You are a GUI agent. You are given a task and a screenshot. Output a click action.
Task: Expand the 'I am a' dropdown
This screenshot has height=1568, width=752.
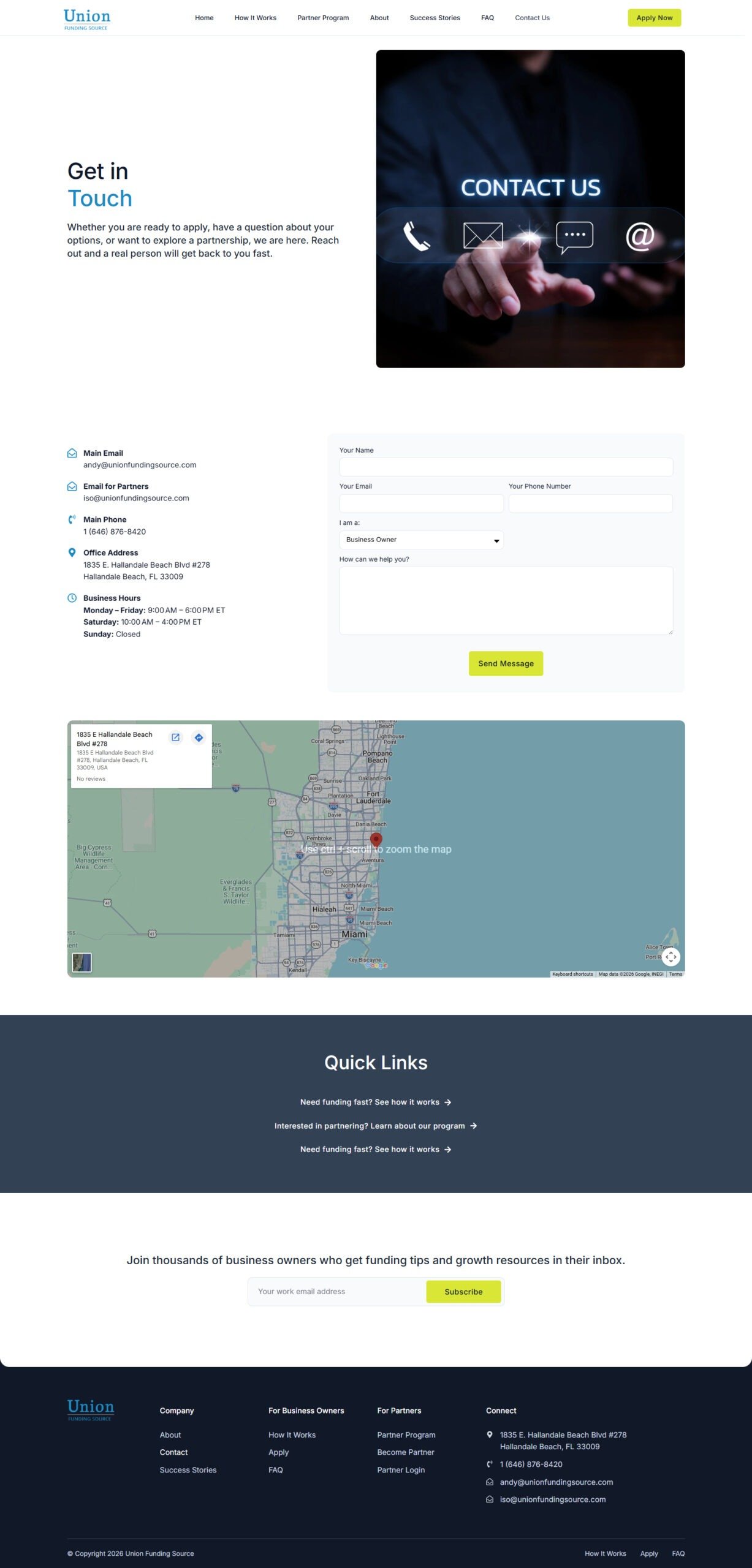pos(421,540)
